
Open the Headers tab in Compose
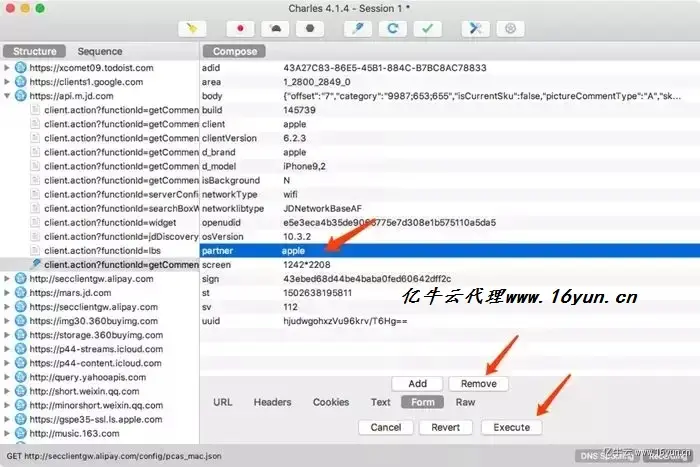tap(272, 402)
